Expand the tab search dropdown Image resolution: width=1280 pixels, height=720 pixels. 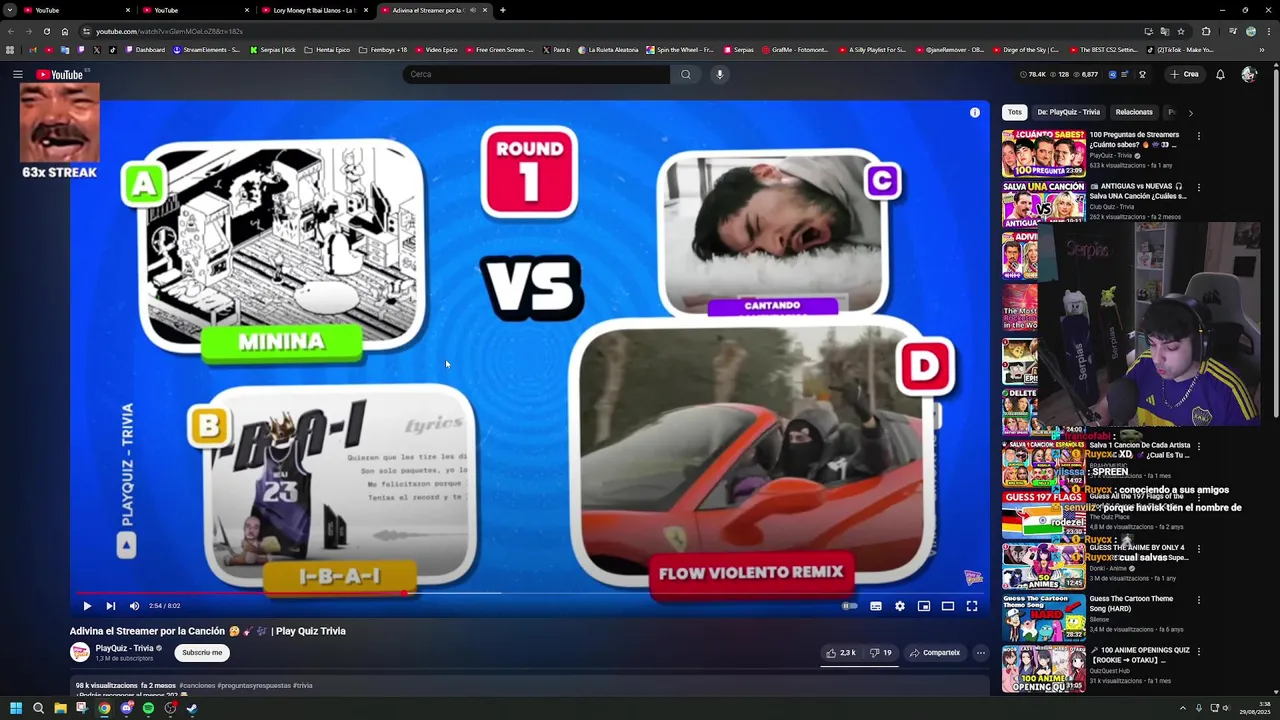10,10
